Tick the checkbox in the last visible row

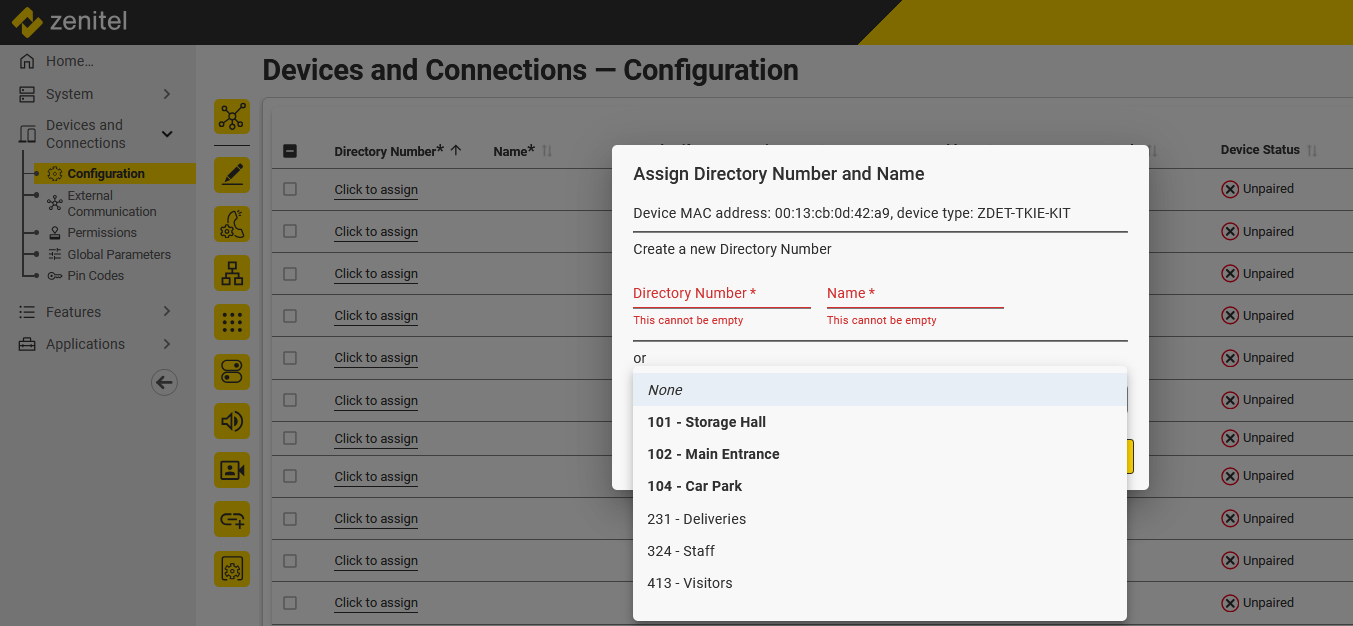click(x=290, y=602)
